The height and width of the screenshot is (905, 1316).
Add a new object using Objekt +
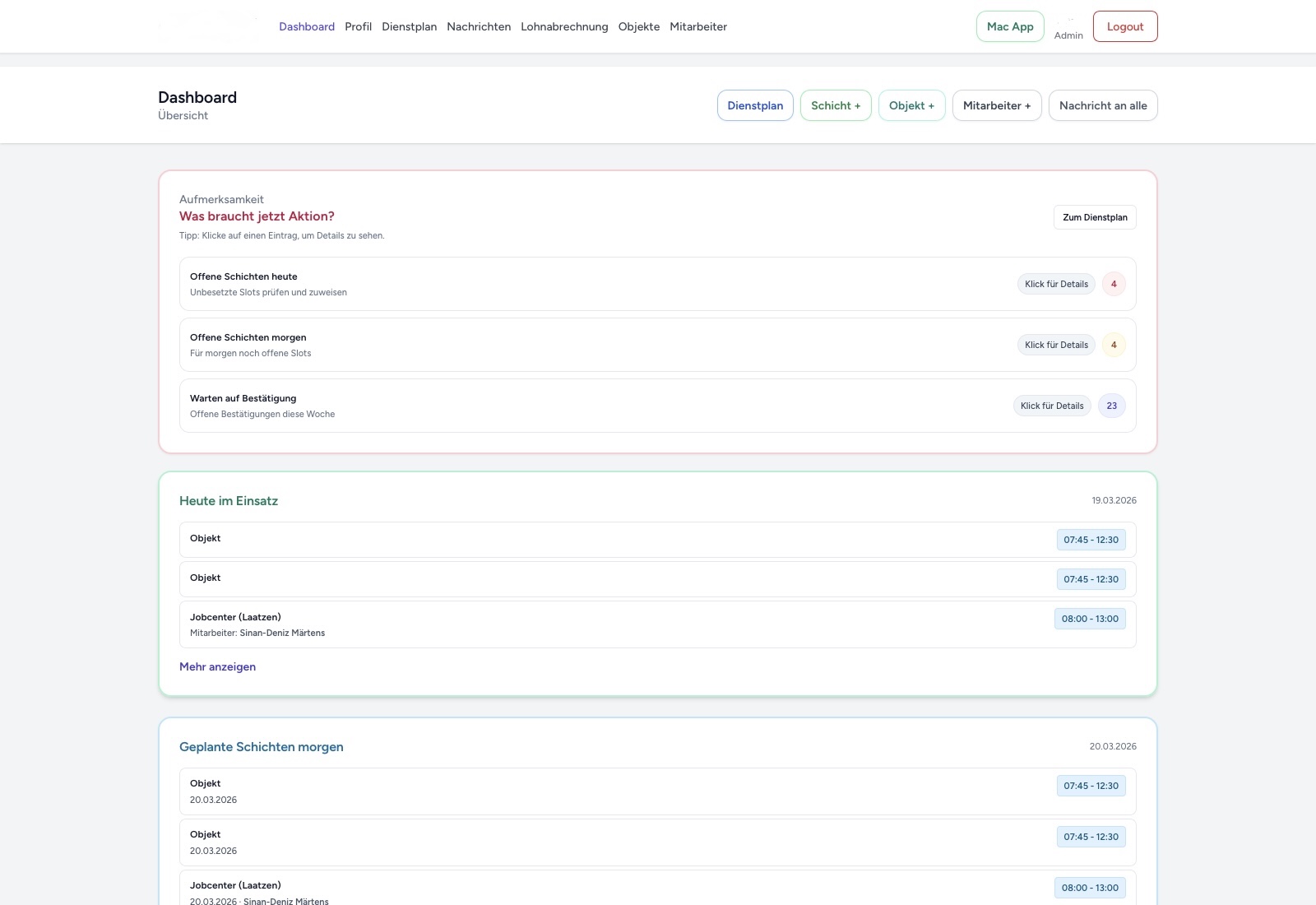pyautogui.click(x=911, y=105)
